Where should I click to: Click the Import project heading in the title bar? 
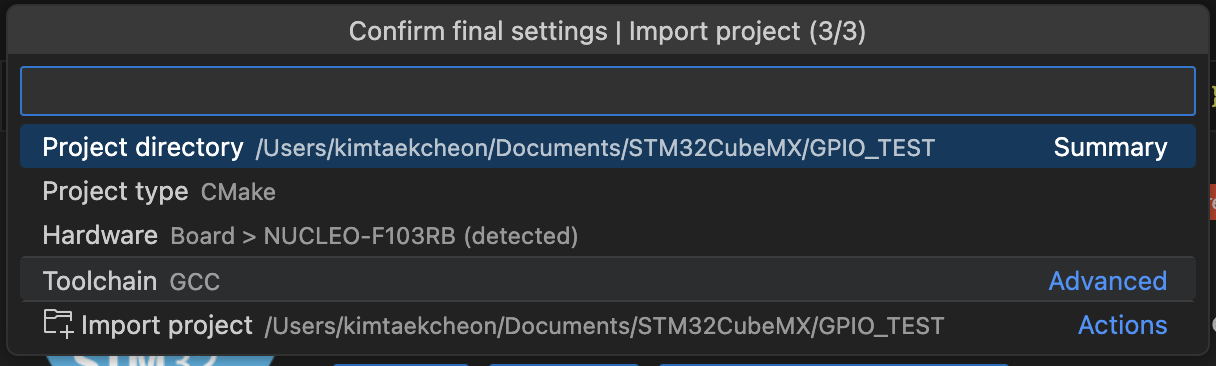click(716, 32)
